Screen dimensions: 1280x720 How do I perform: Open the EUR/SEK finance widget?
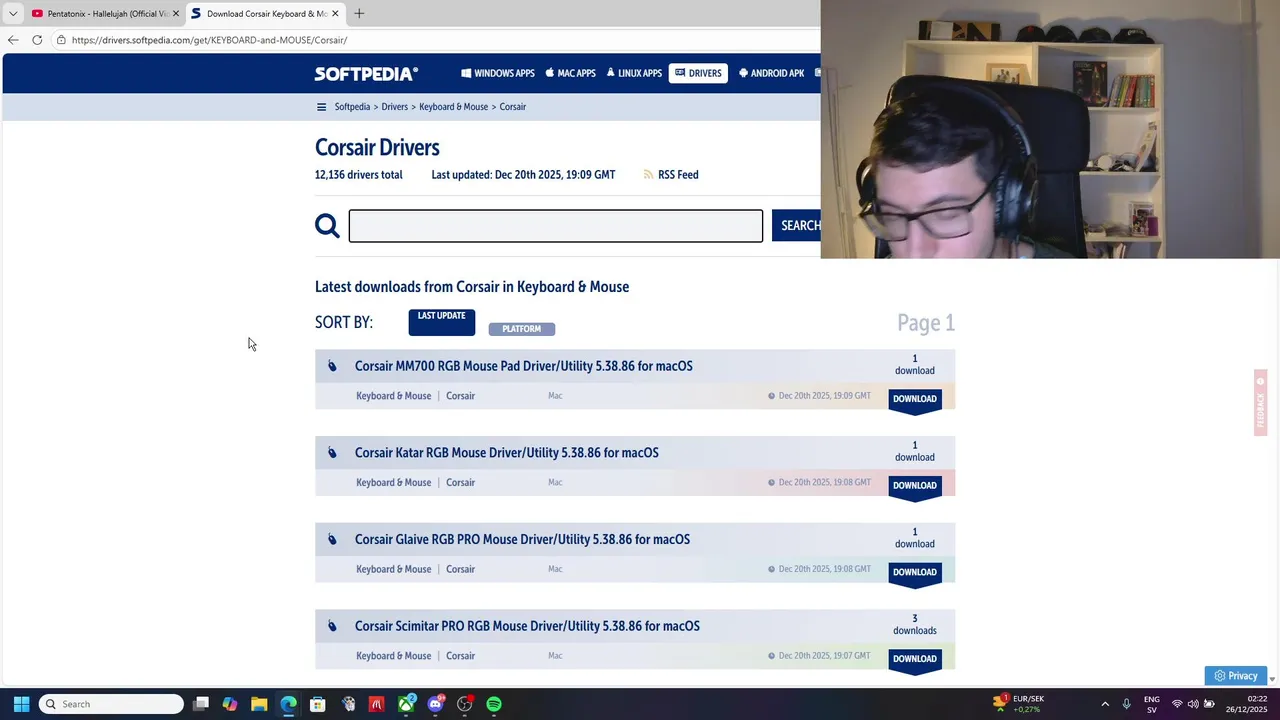point(1019,704)
